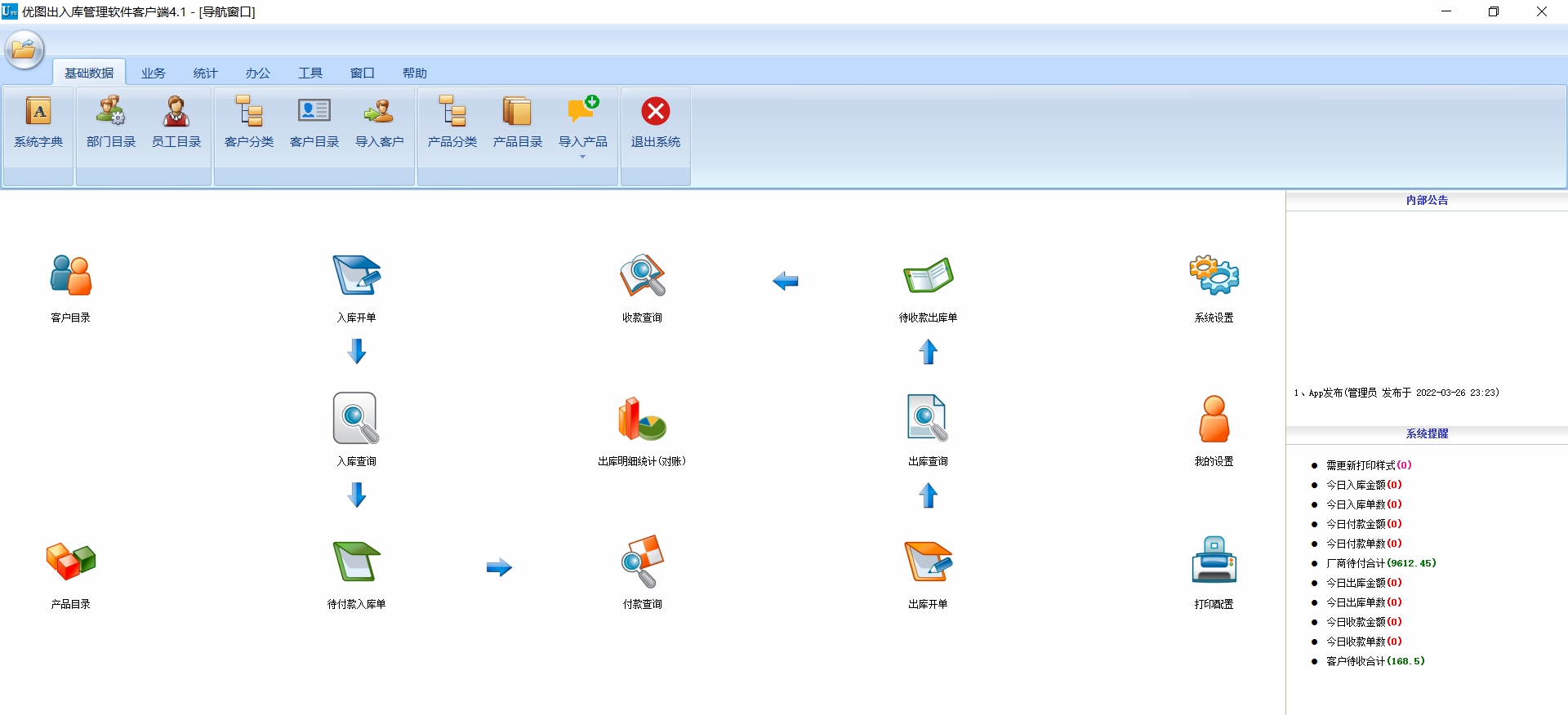Open the round application menu button
This screenshot has width=1568, height=715.
[x=24, y=49]
